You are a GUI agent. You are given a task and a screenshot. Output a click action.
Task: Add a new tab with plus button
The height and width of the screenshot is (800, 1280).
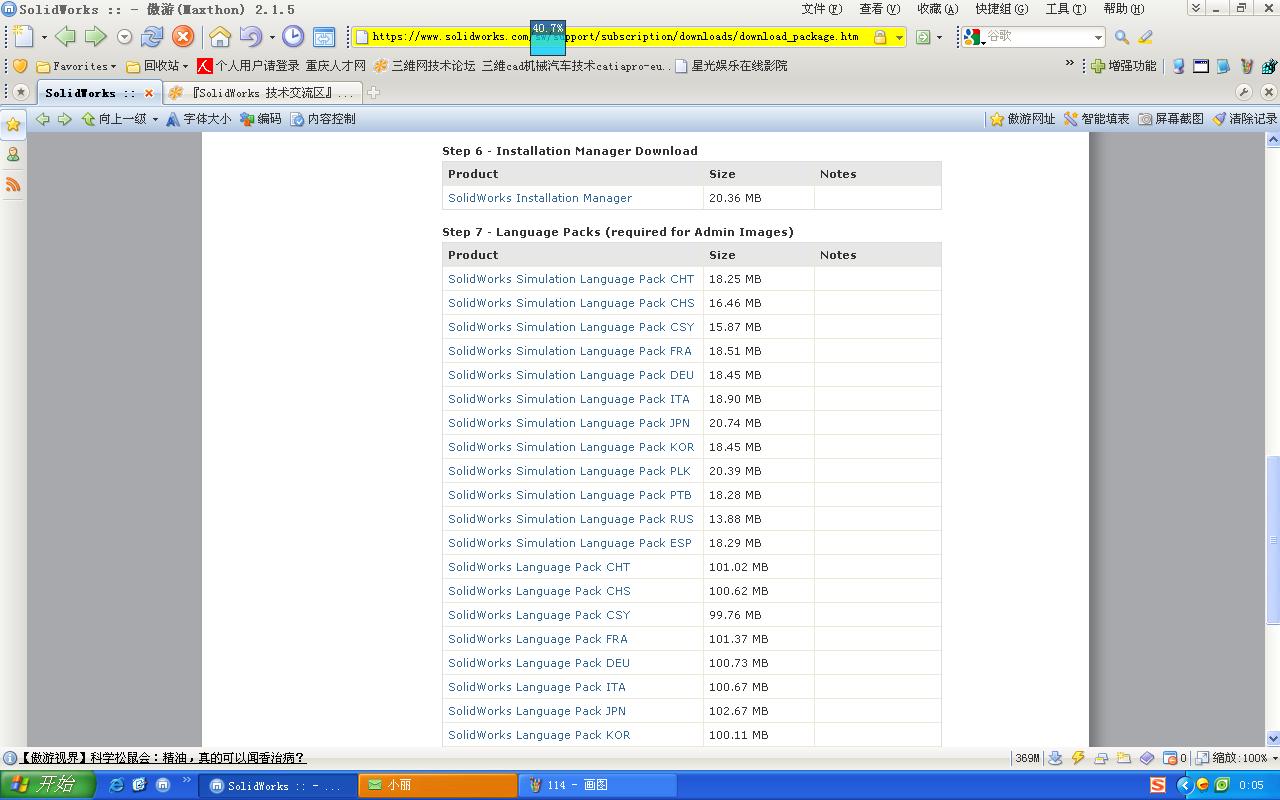pos(373,93)
